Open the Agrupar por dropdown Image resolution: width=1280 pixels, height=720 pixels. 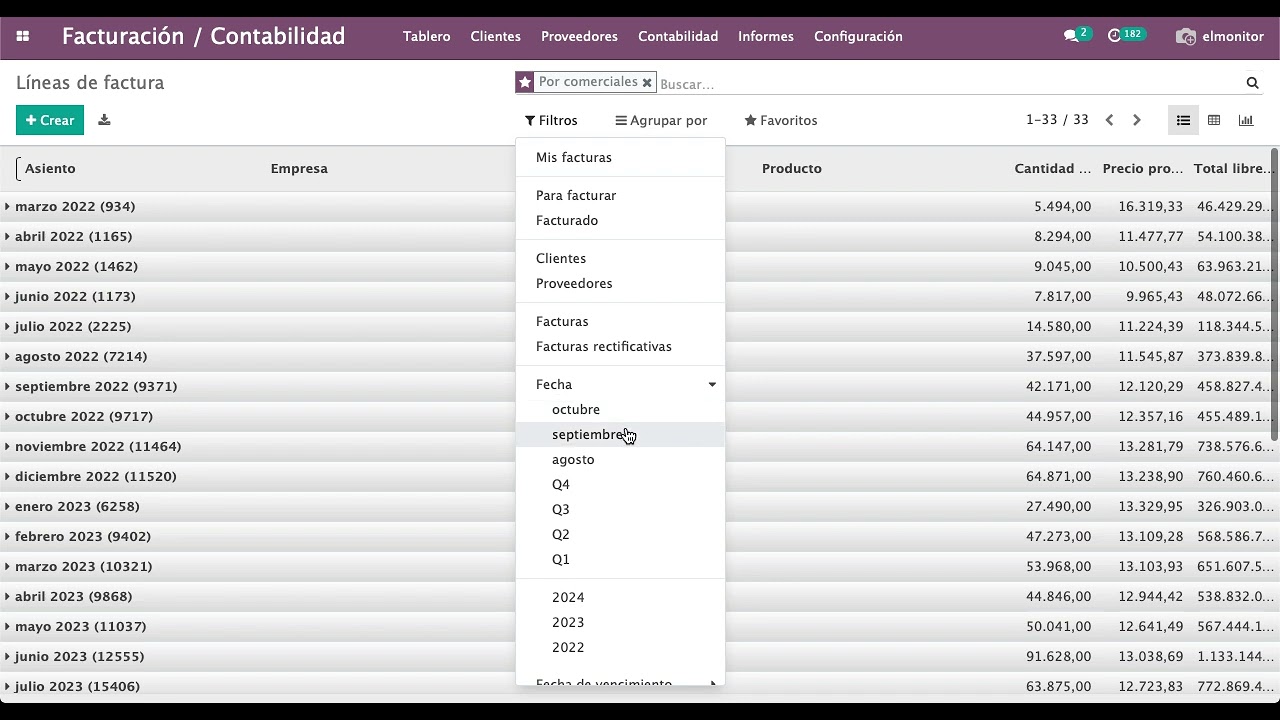[x=661, y=120]
